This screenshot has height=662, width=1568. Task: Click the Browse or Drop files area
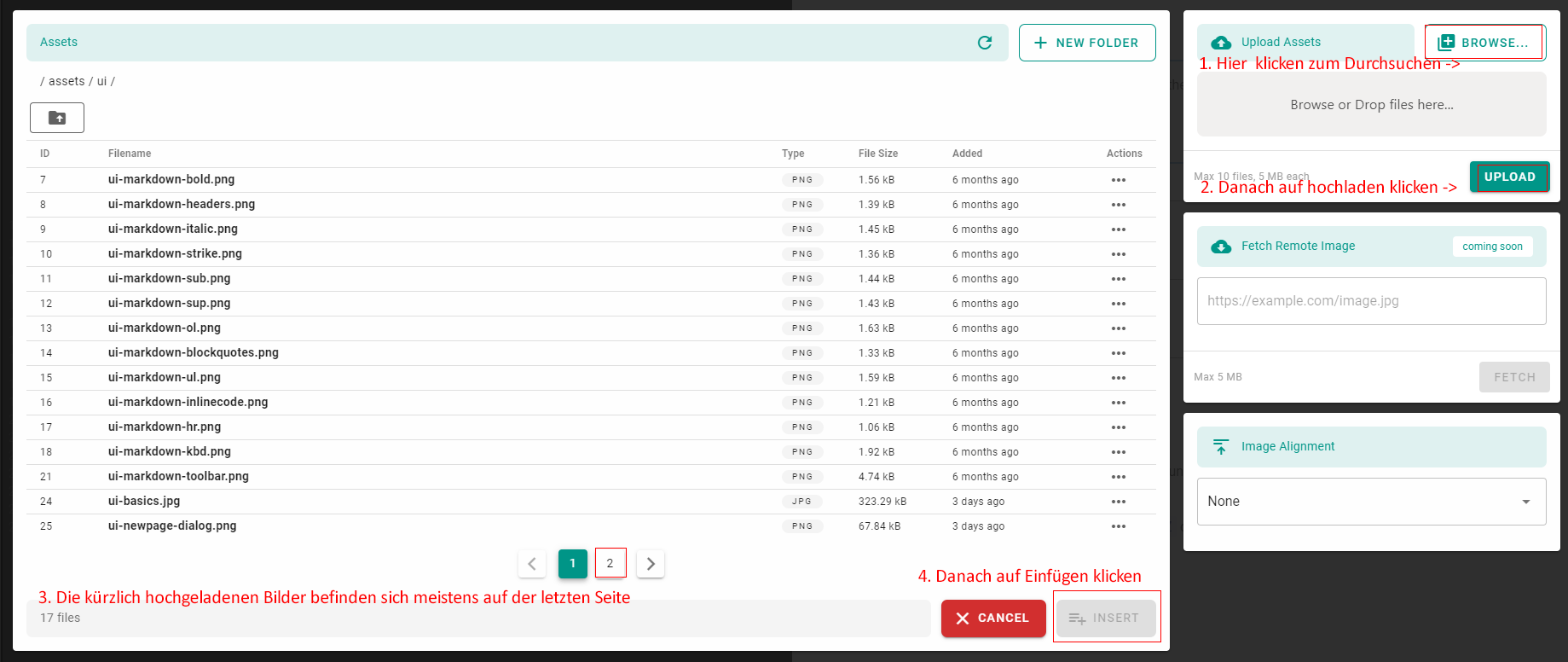(x=1371, y=105)
